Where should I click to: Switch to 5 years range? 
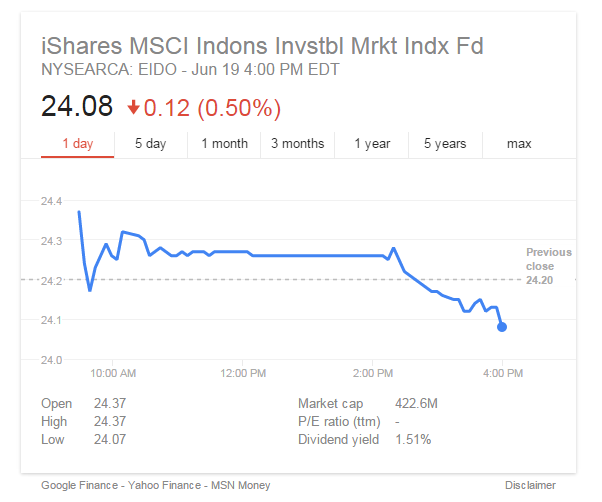point(445,144)
